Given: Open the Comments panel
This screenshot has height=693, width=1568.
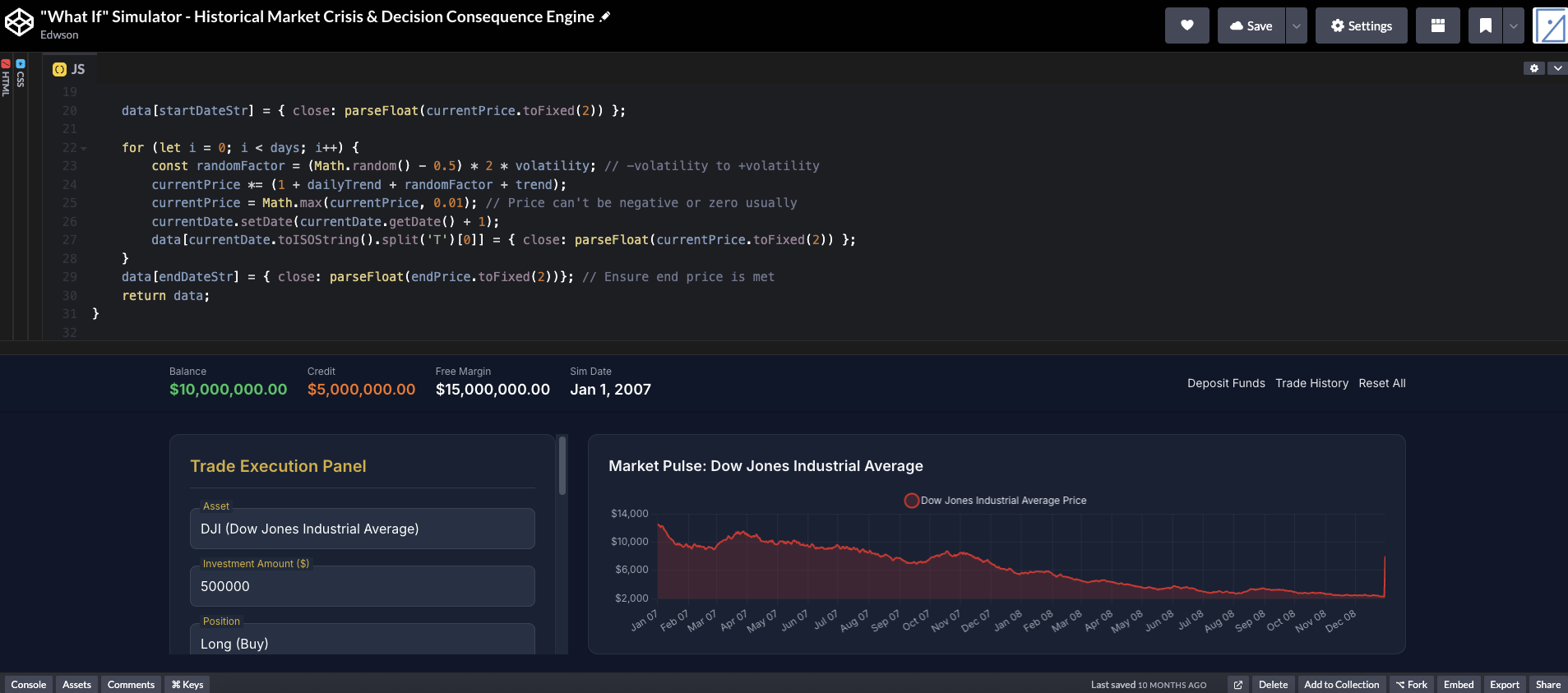Looking at the screenshot, I should point(131,684).
